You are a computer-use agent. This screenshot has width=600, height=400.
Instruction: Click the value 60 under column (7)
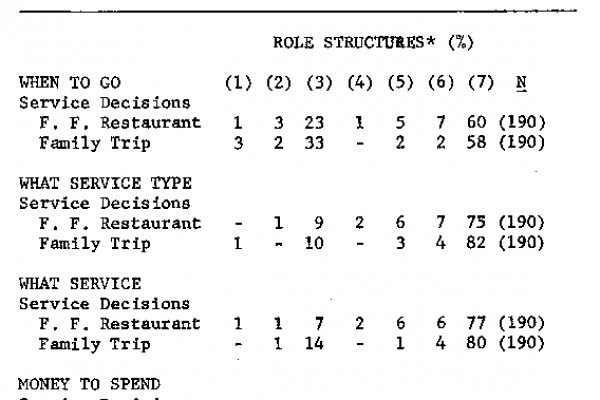(476, 122)
